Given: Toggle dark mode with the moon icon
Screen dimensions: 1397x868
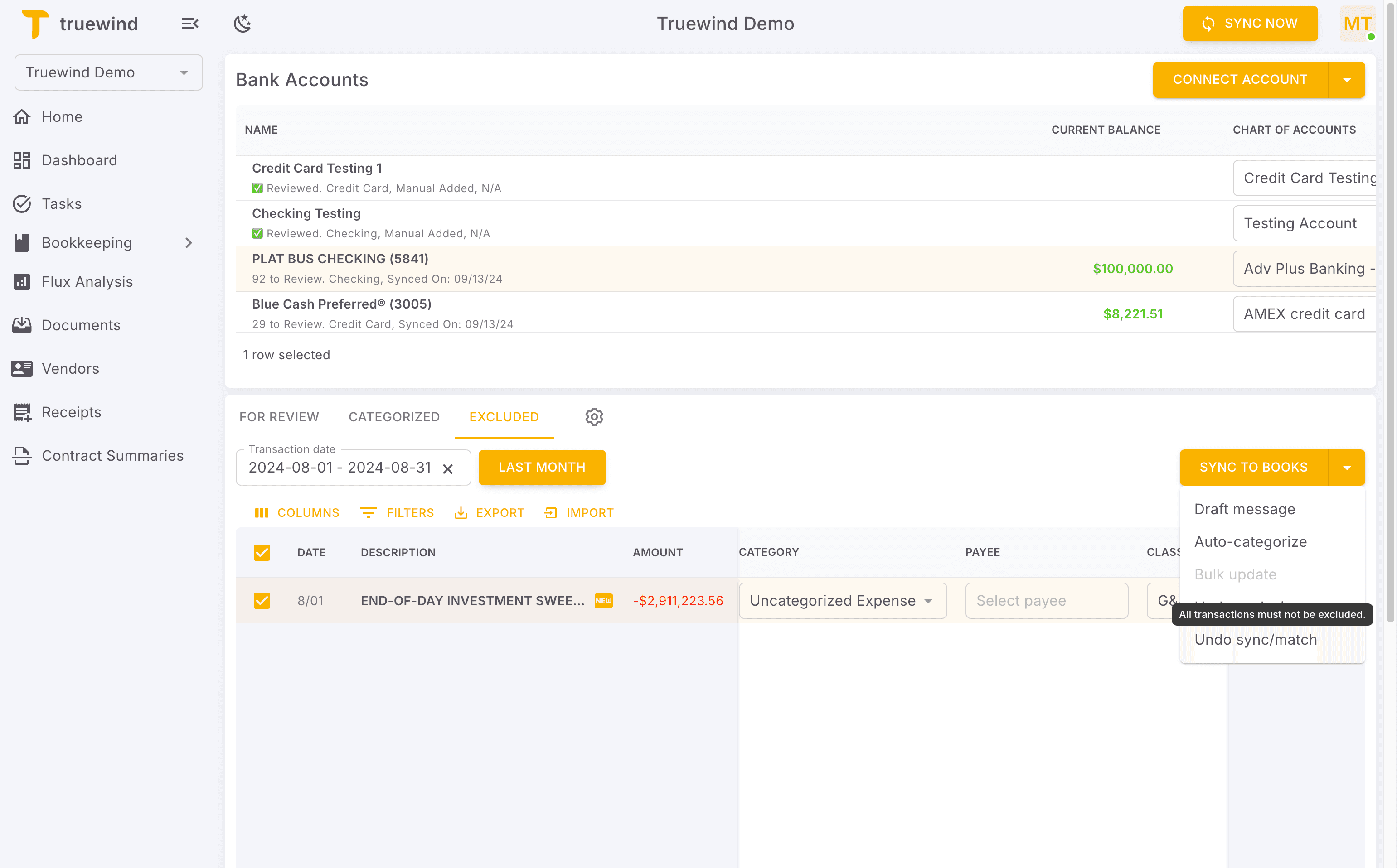Looking at the screenshot, I should 242,23.
